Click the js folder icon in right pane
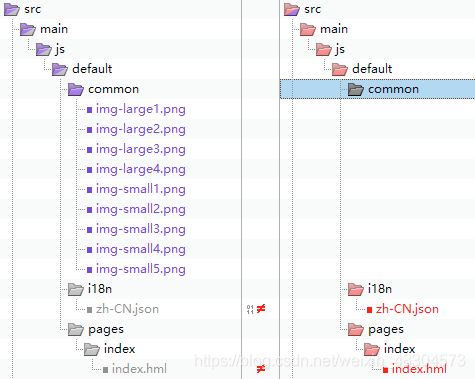 coord(324,49)
